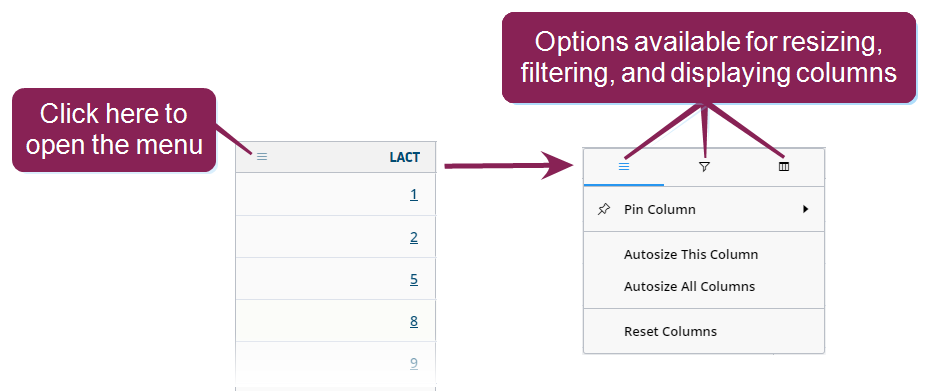Click the 'Click here to open the menu' callout
The image size is (932, 391).
click(114, 130)
